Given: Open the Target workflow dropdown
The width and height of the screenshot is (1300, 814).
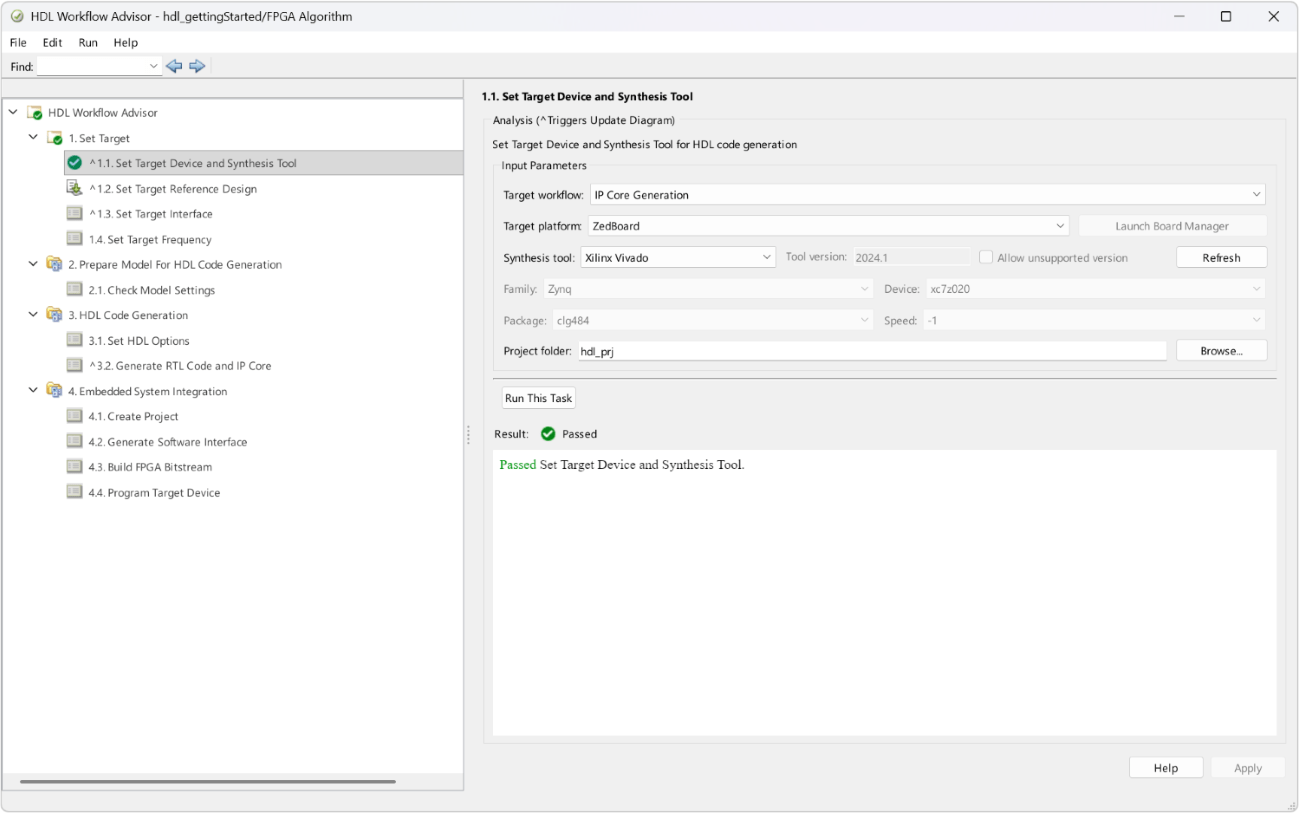Looking at the screenshot, I should pyautogui.click(x=1256, y=195).
